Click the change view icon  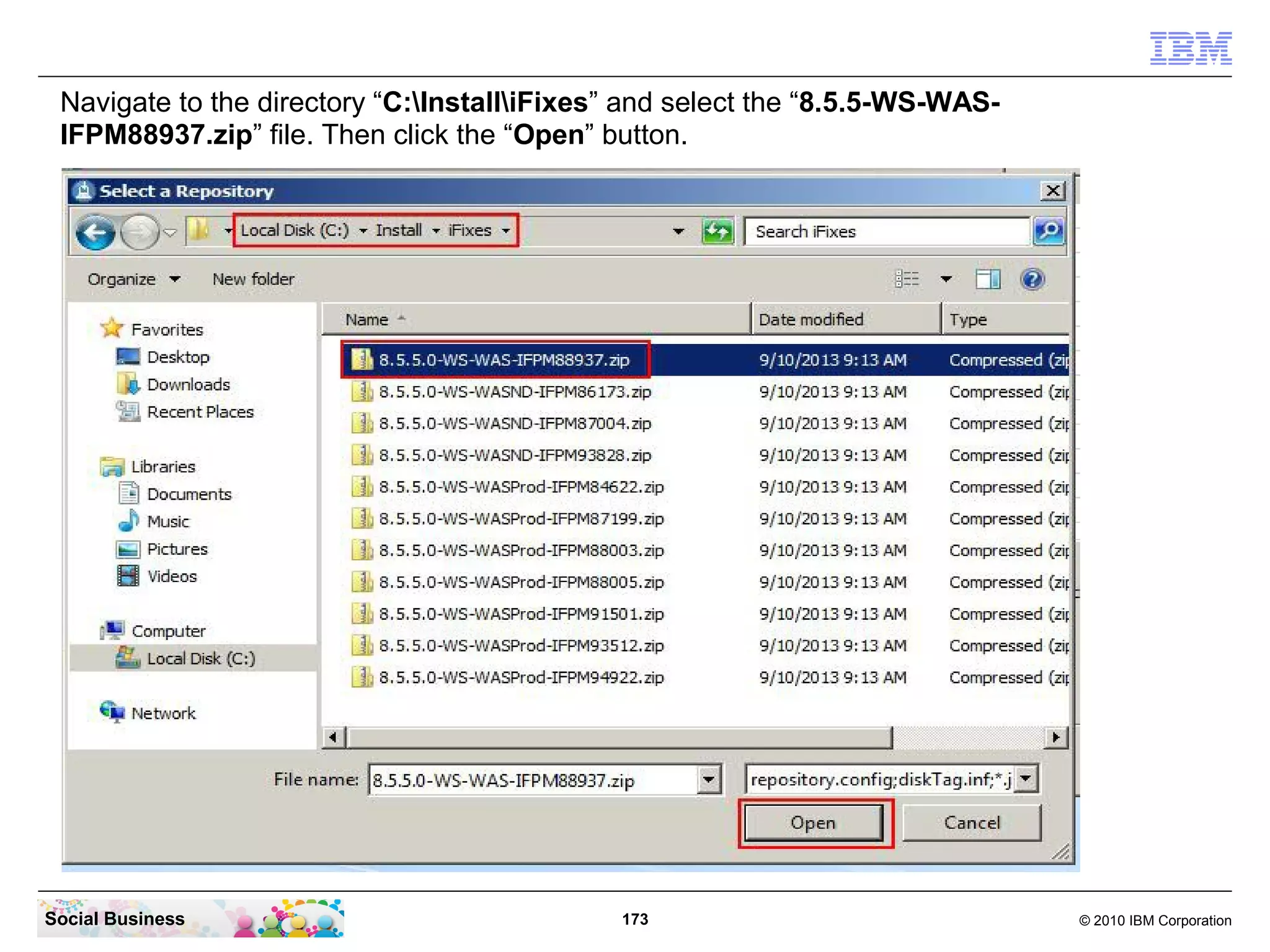pyautogui.click(x=907, y=280)
